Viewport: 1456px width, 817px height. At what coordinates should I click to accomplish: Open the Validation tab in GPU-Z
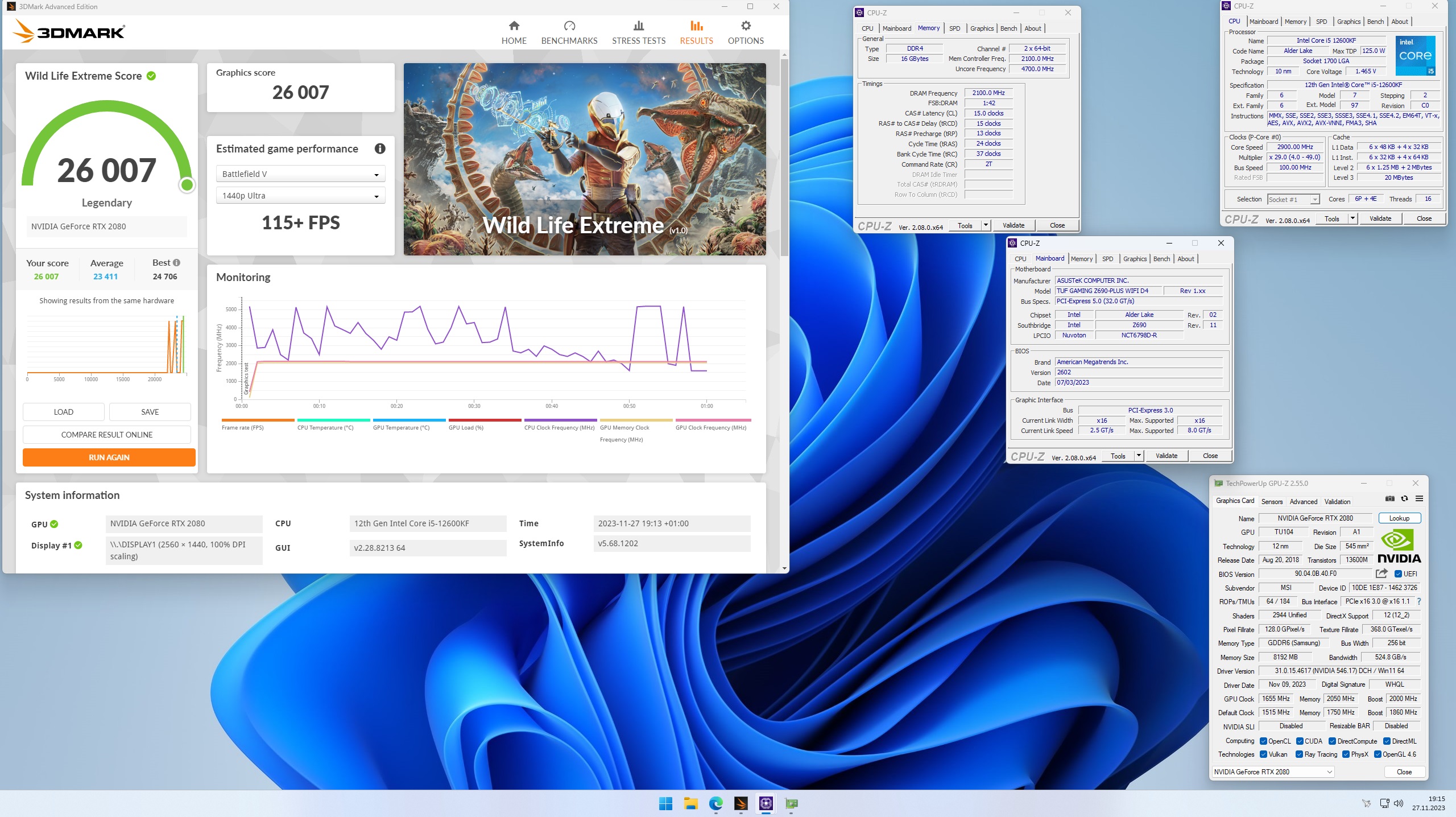[1337, 502]
